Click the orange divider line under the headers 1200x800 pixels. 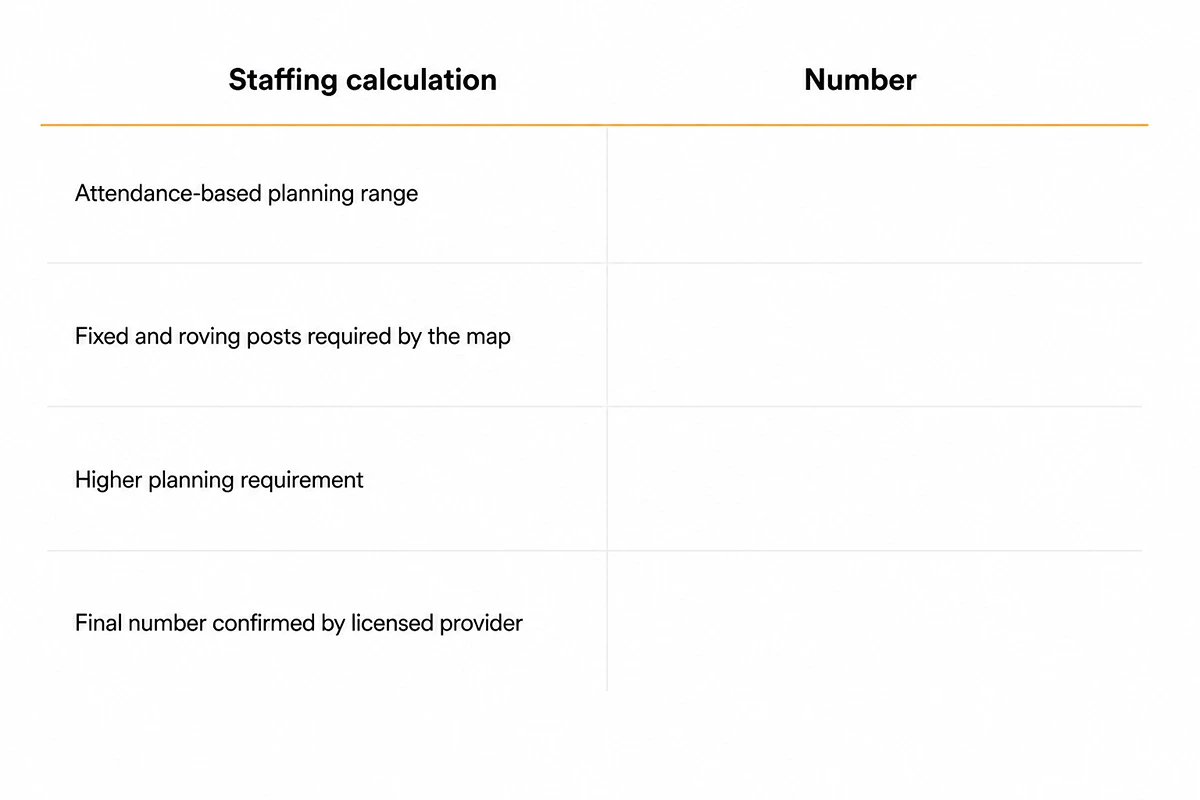click(594, 125)
